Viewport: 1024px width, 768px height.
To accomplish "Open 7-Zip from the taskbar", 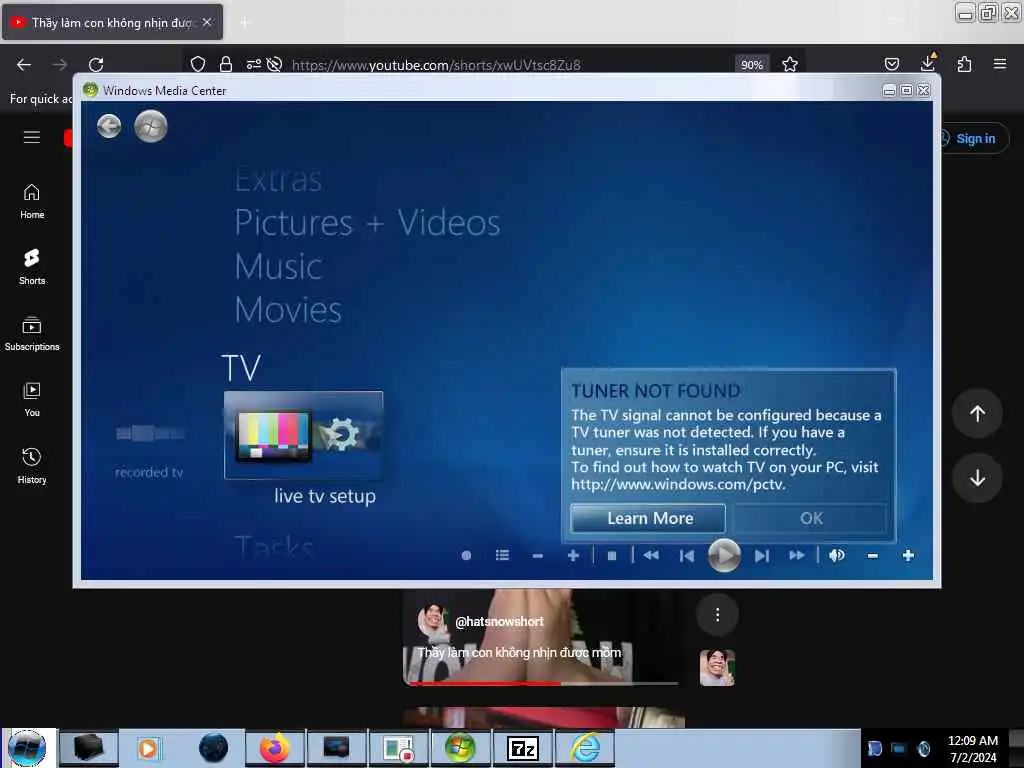I will pyautogui.click(x=523, y=748).
